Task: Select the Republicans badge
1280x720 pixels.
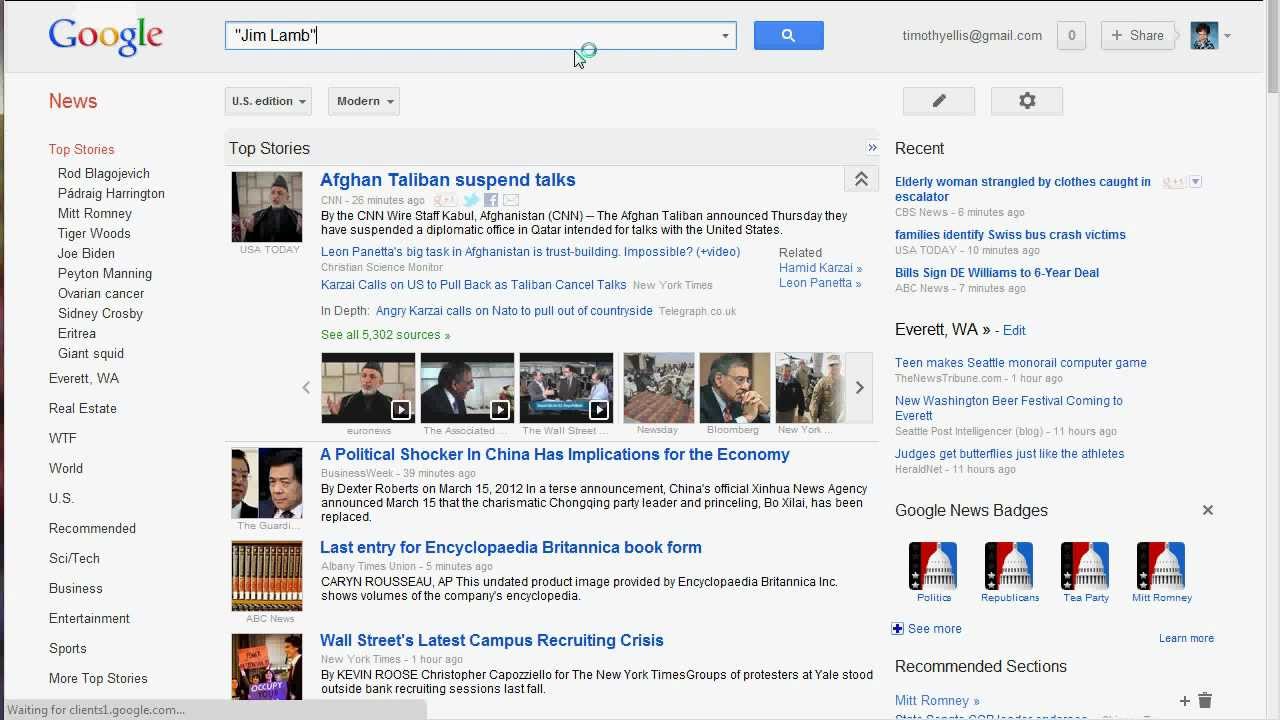Action: [x=1009, y=572]
